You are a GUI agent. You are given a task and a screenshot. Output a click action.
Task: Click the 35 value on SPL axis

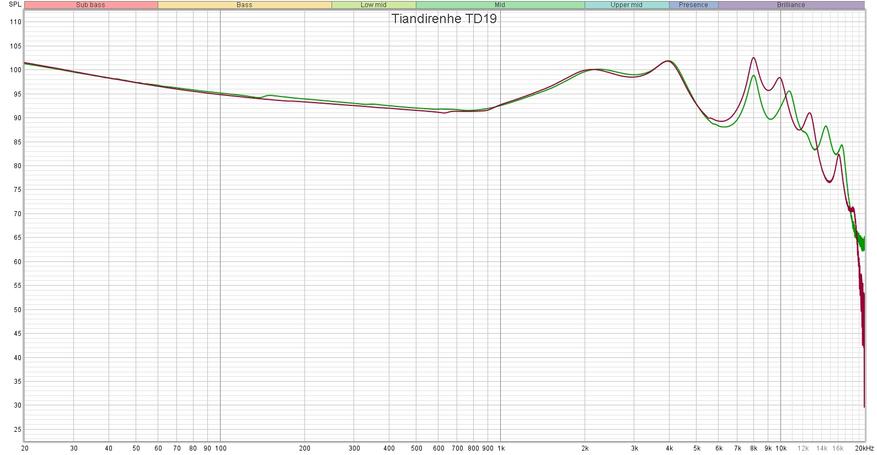pos(17,382)
